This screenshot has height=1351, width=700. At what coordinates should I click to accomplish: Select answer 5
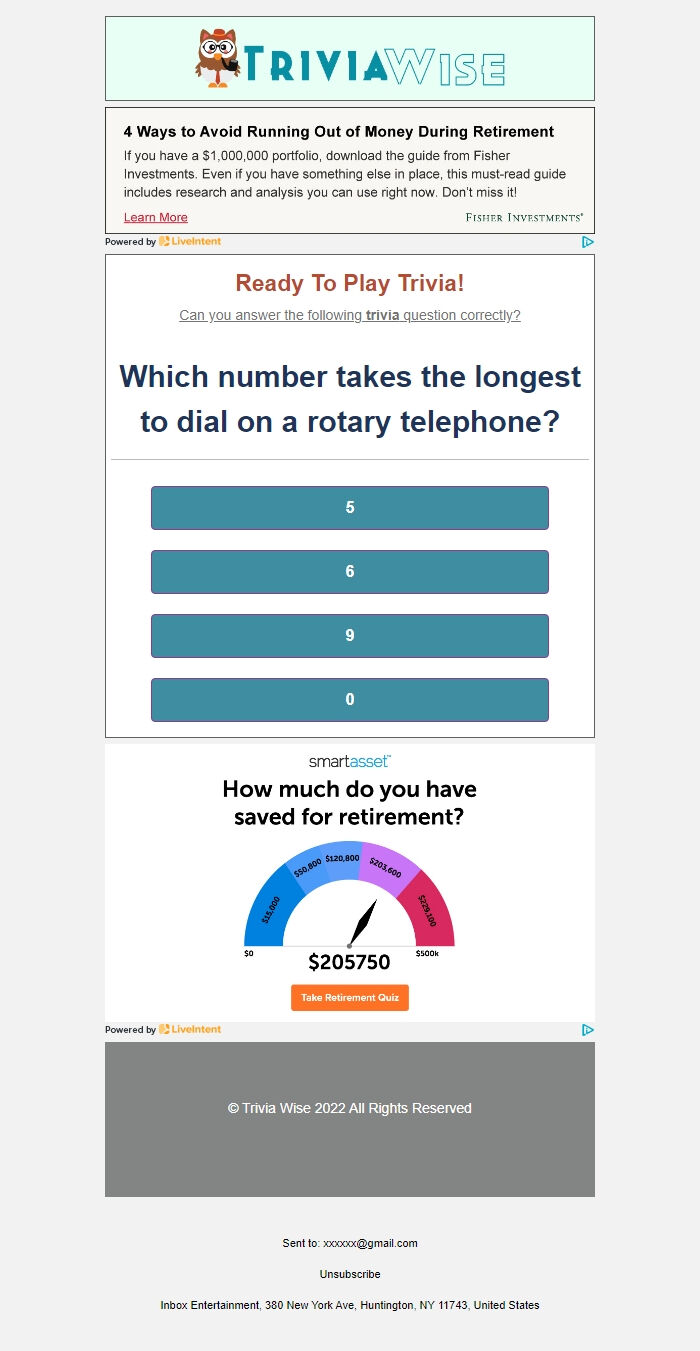pyautogui.click(x=350, y=508)
